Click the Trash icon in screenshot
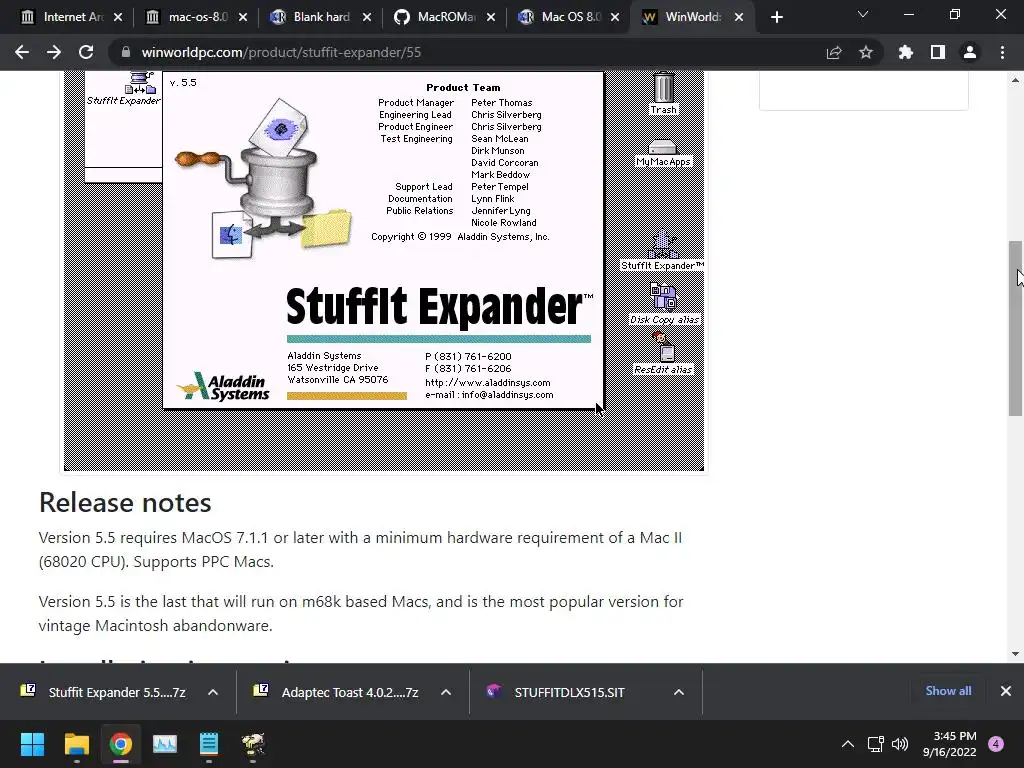The image size is (1024, 768). 664,93
